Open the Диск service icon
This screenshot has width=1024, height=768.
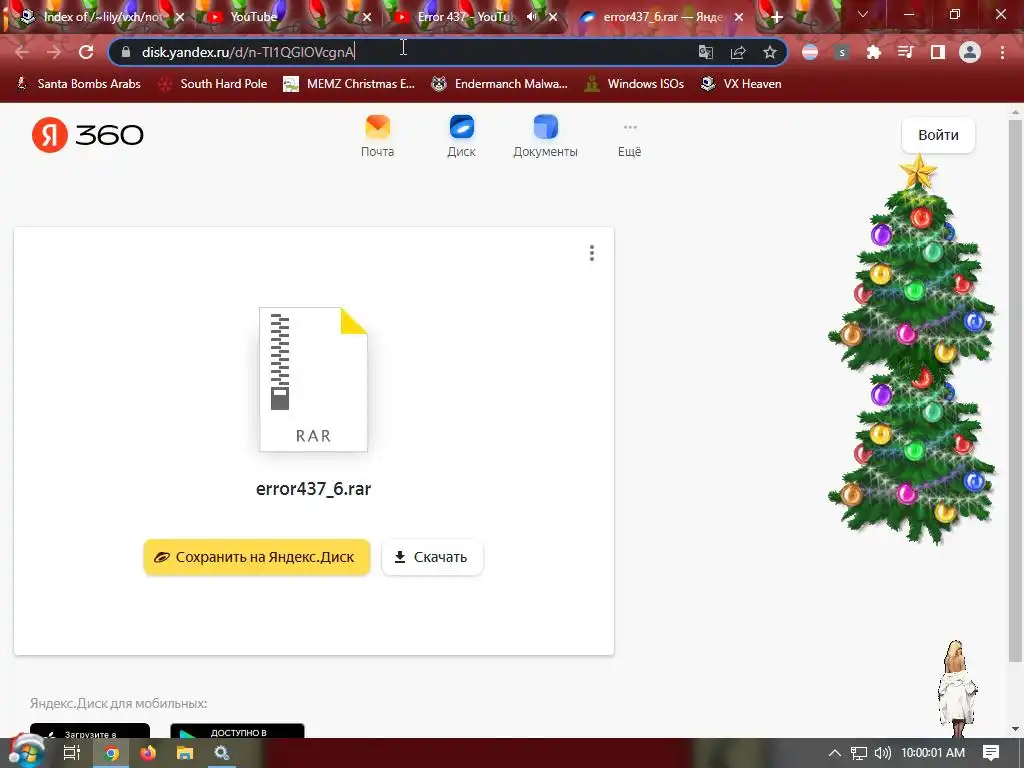pyautogui.click(x=462, y=136)
